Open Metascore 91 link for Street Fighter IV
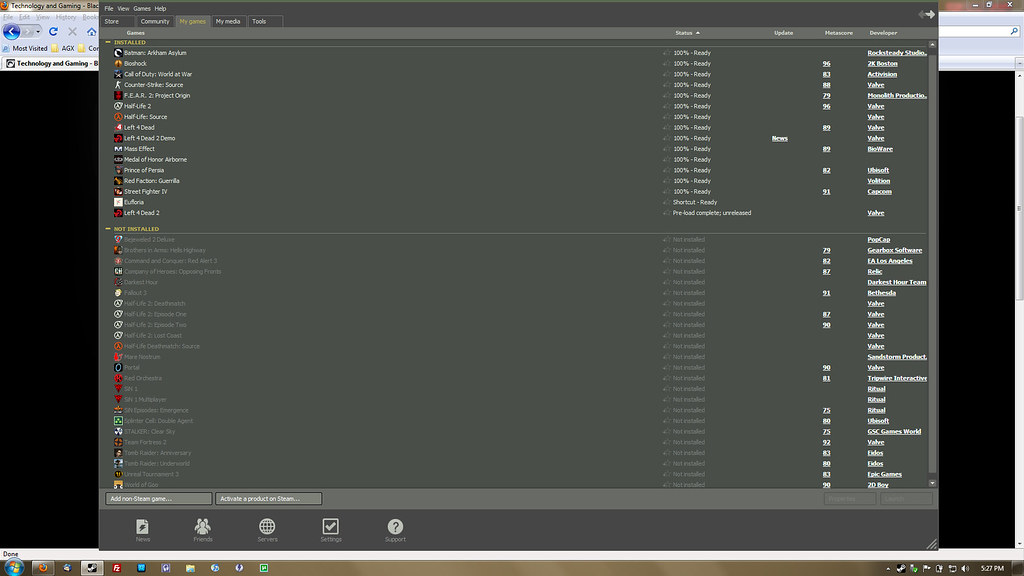 point(826,191)
